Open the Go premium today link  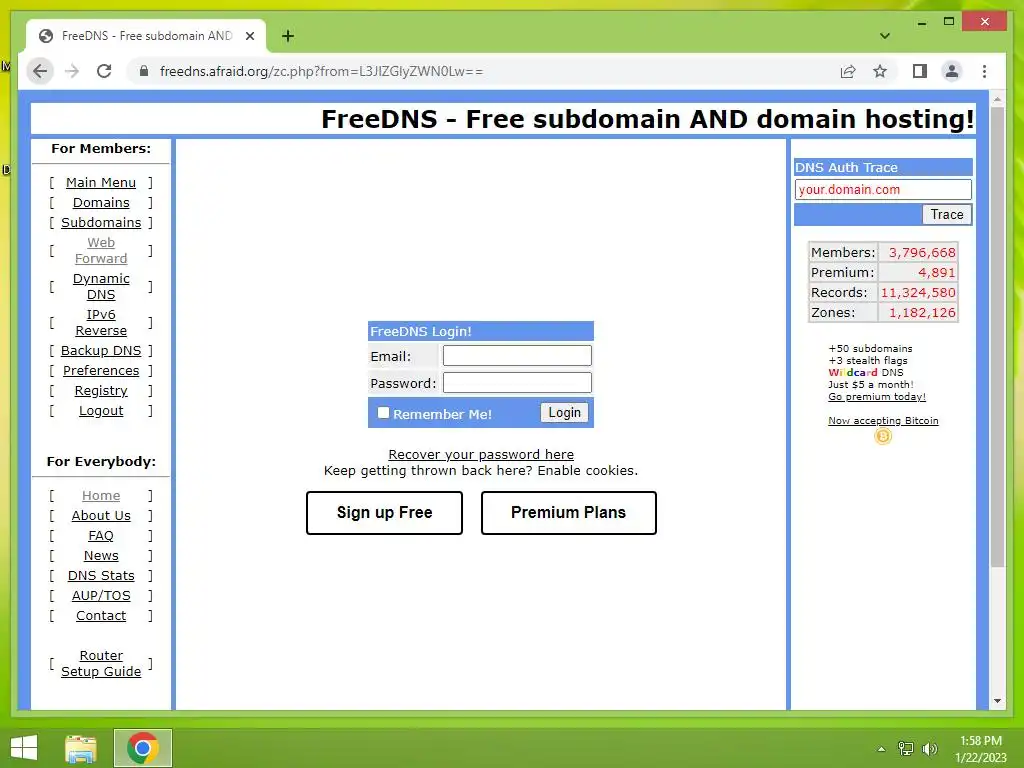click(x=876, y=396)
